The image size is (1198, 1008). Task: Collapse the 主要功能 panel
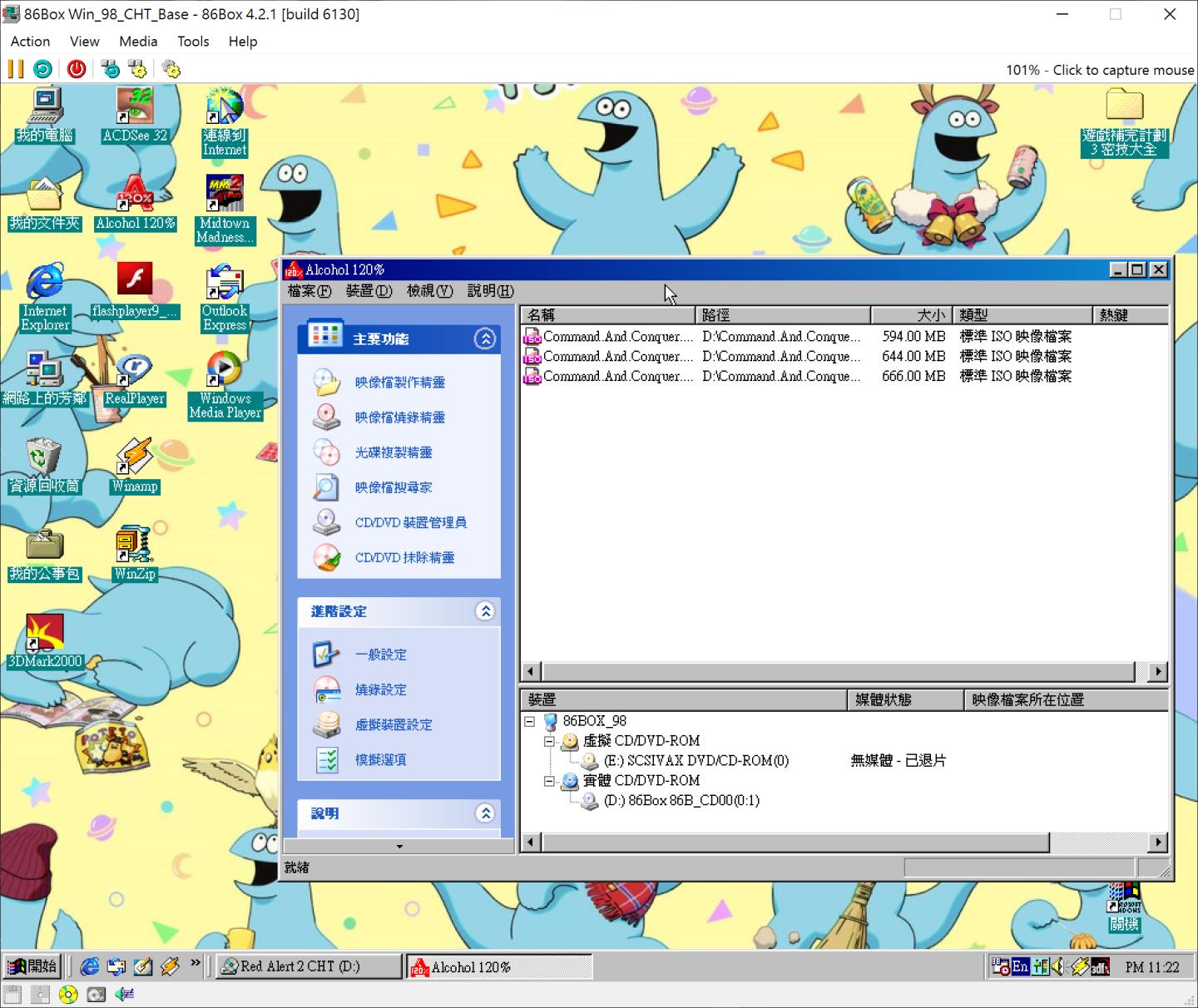(485, 338)
